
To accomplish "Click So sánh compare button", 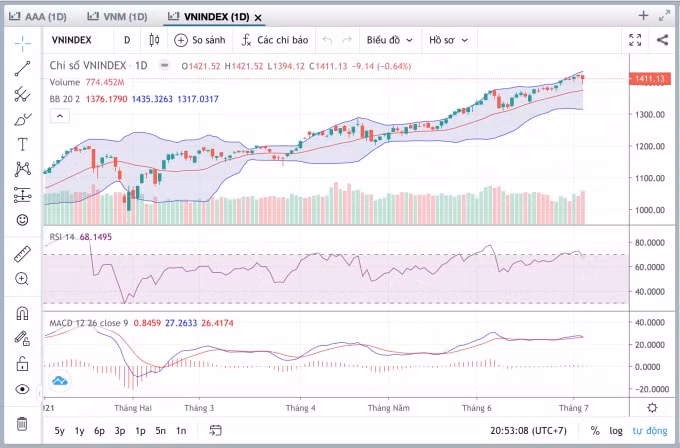I will [199, 40].
